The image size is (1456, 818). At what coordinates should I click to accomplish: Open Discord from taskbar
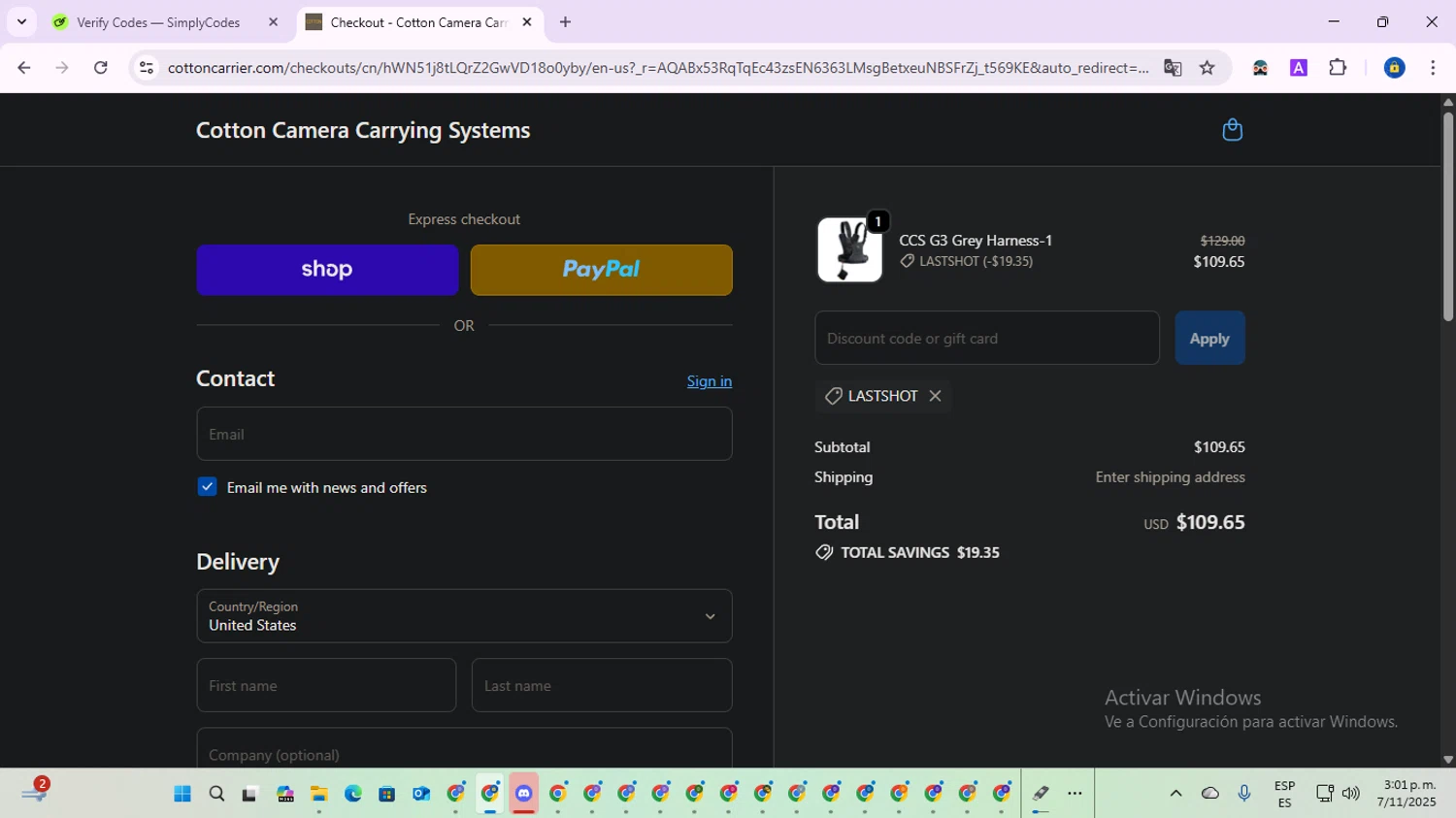524,794
